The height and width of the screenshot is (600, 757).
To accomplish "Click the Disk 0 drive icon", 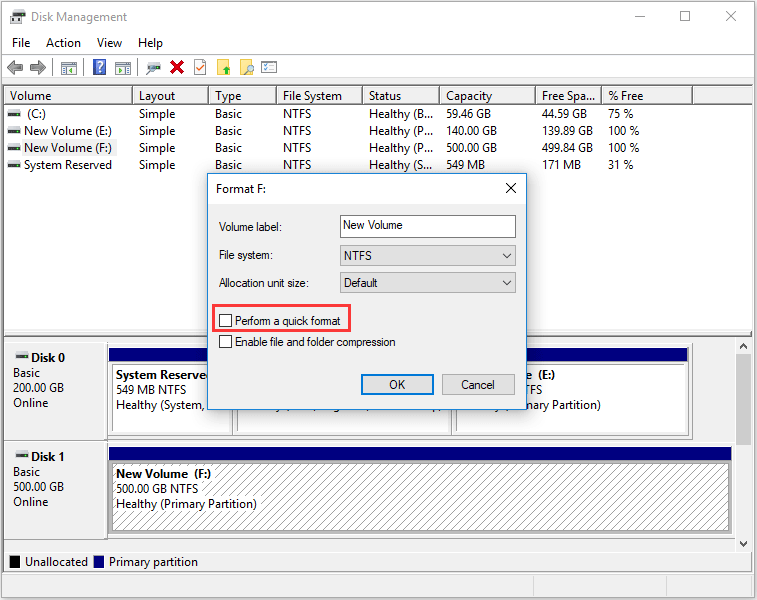I will click(x=22, y=357).
